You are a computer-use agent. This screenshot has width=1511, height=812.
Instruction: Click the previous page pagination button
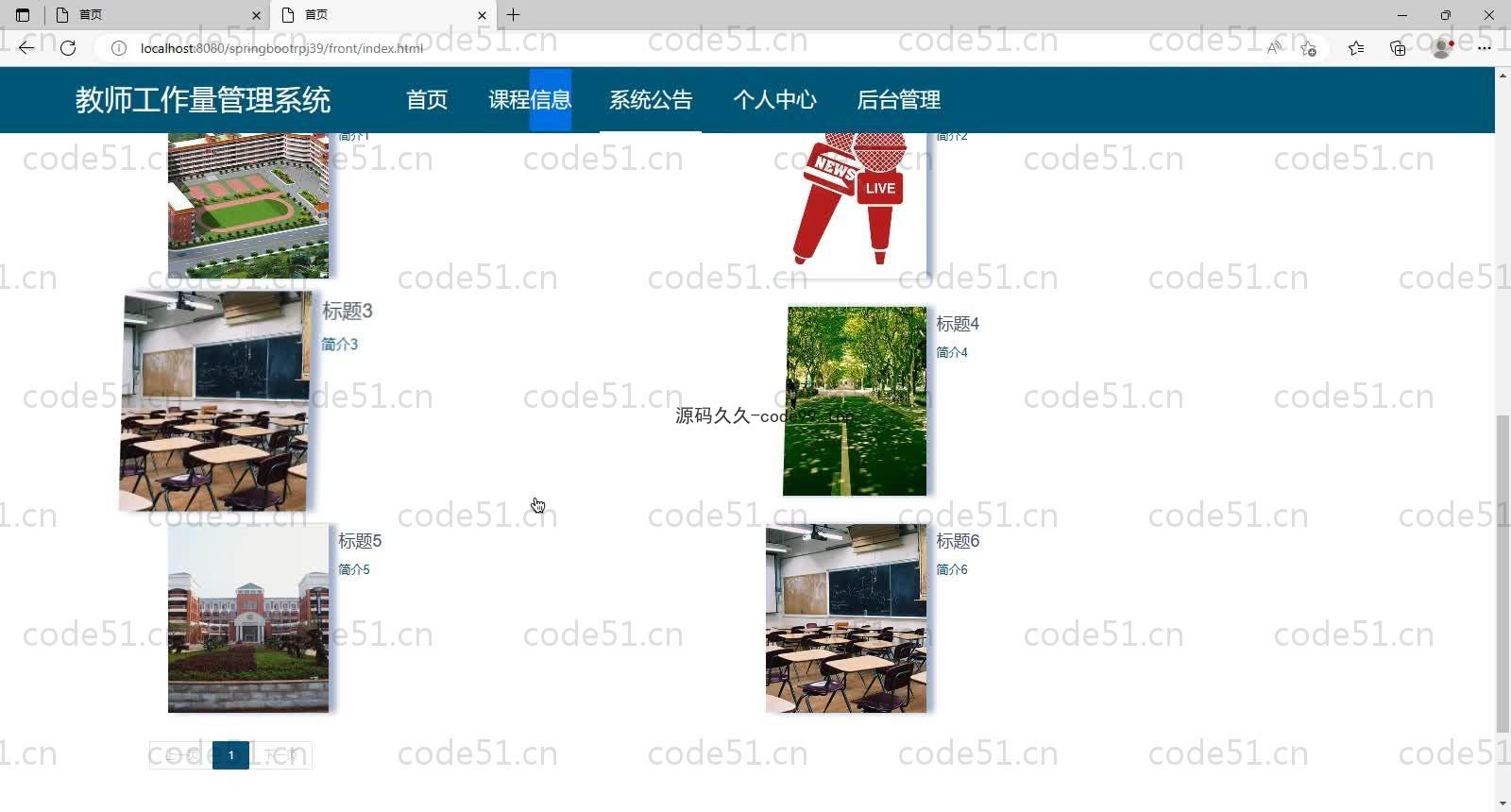(180, 755)
